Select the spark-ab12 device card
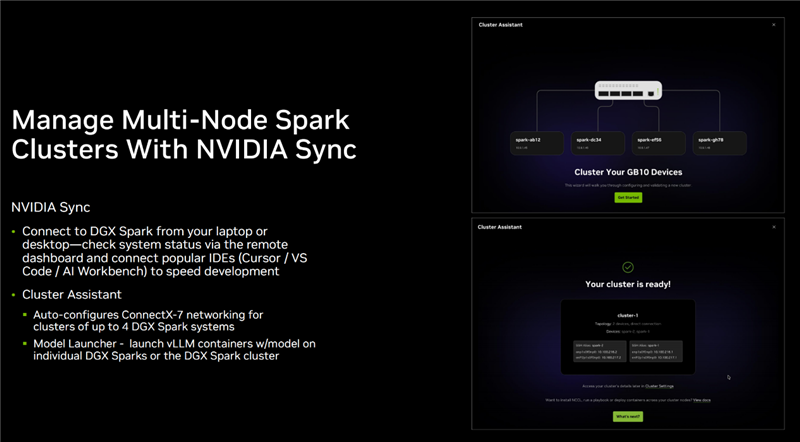 [537, 143]
